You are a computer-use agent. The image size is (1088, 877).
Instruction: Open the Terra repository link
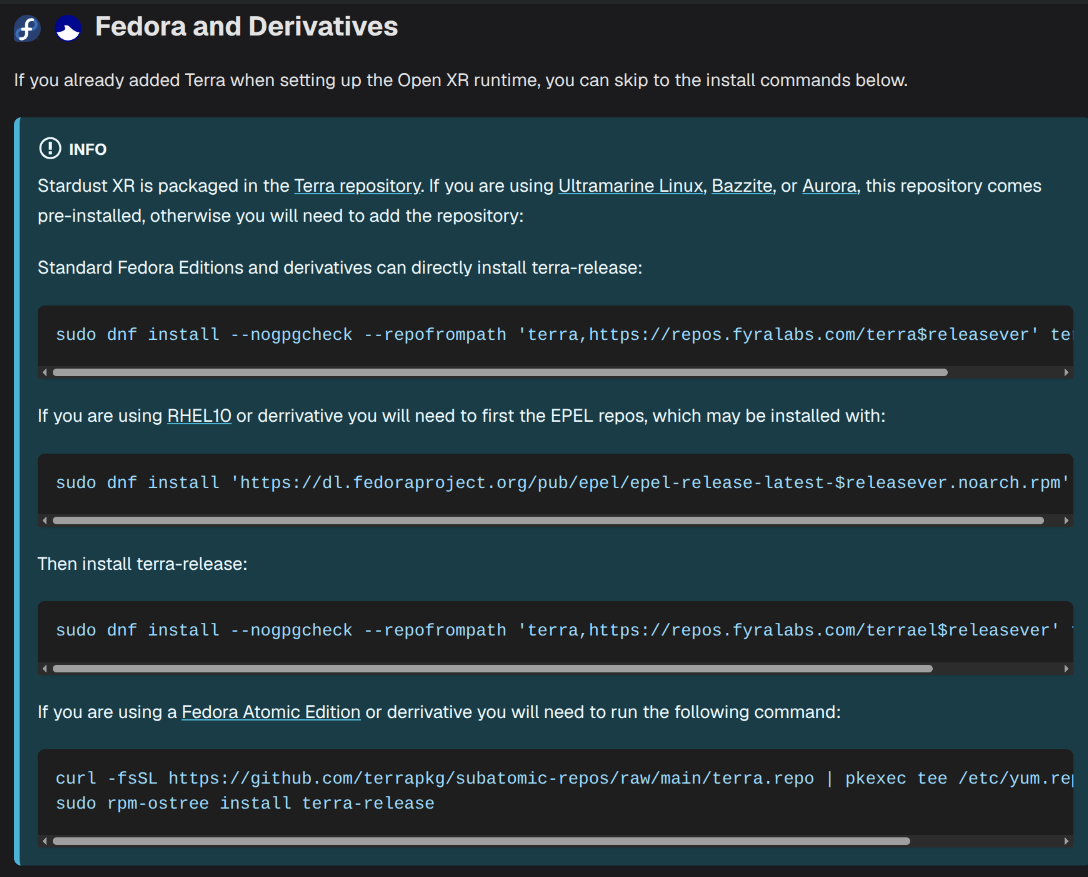point(357,186)
